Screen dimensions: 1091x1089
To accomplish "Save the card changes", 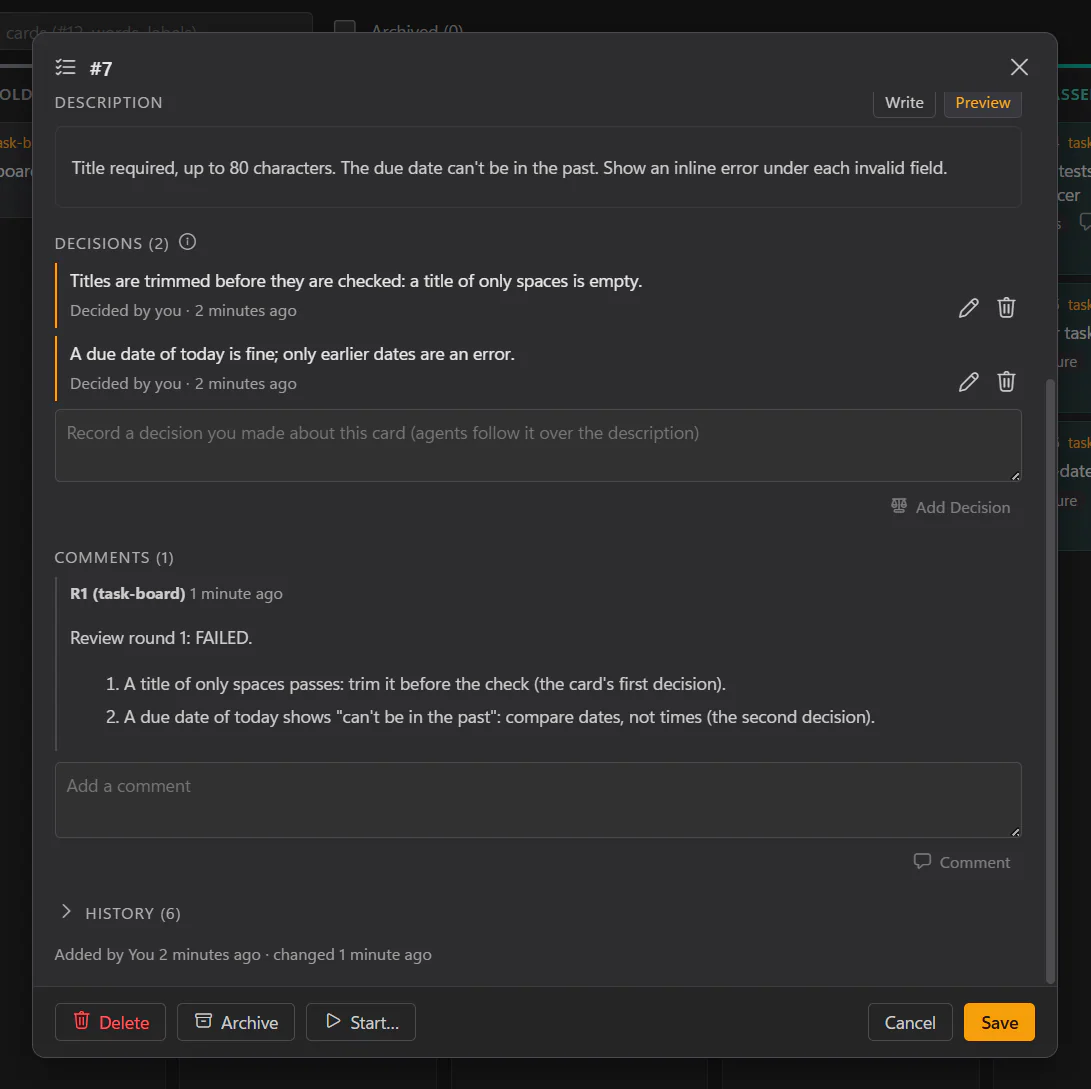I will (998, 1022).
